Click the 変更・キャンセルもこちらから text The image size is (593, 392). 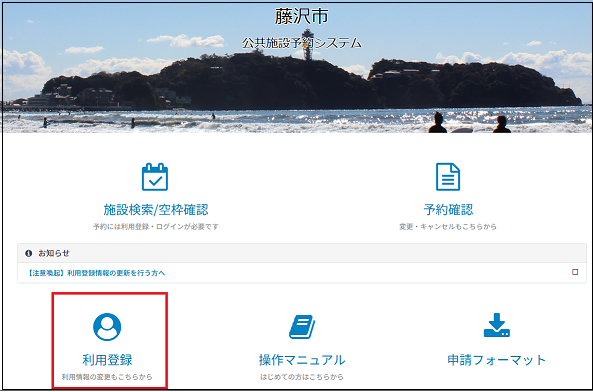point(448,227)
